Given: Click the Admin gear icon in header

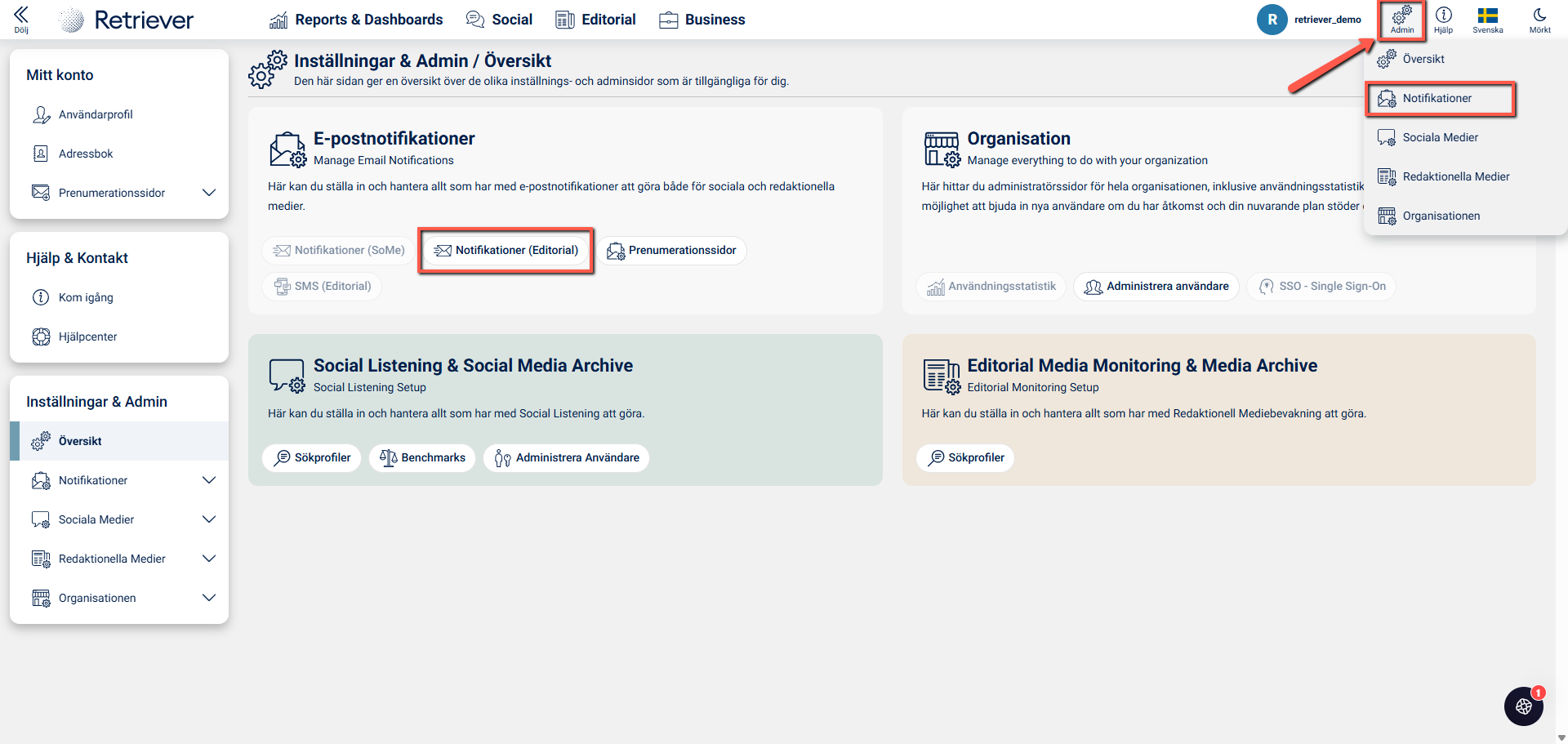Looking at the screenshot, I should coord(1401,16).
